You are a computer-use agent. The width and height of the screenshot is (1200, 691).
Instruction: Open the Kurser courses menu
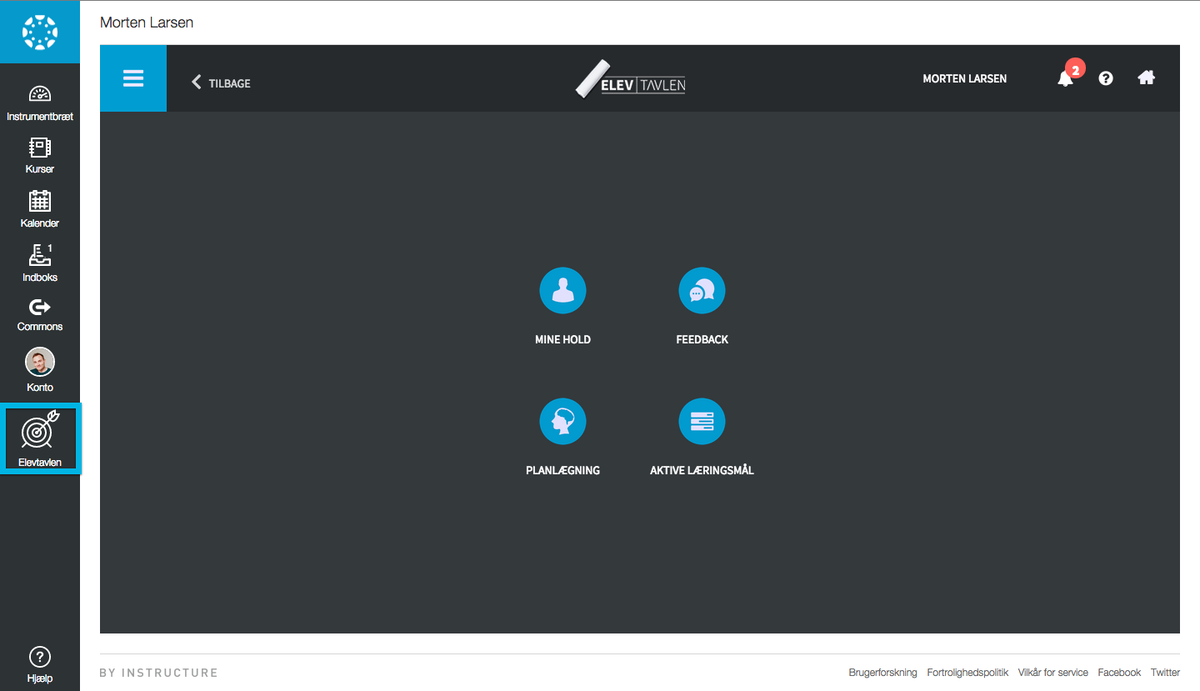[x=40, y=156]
